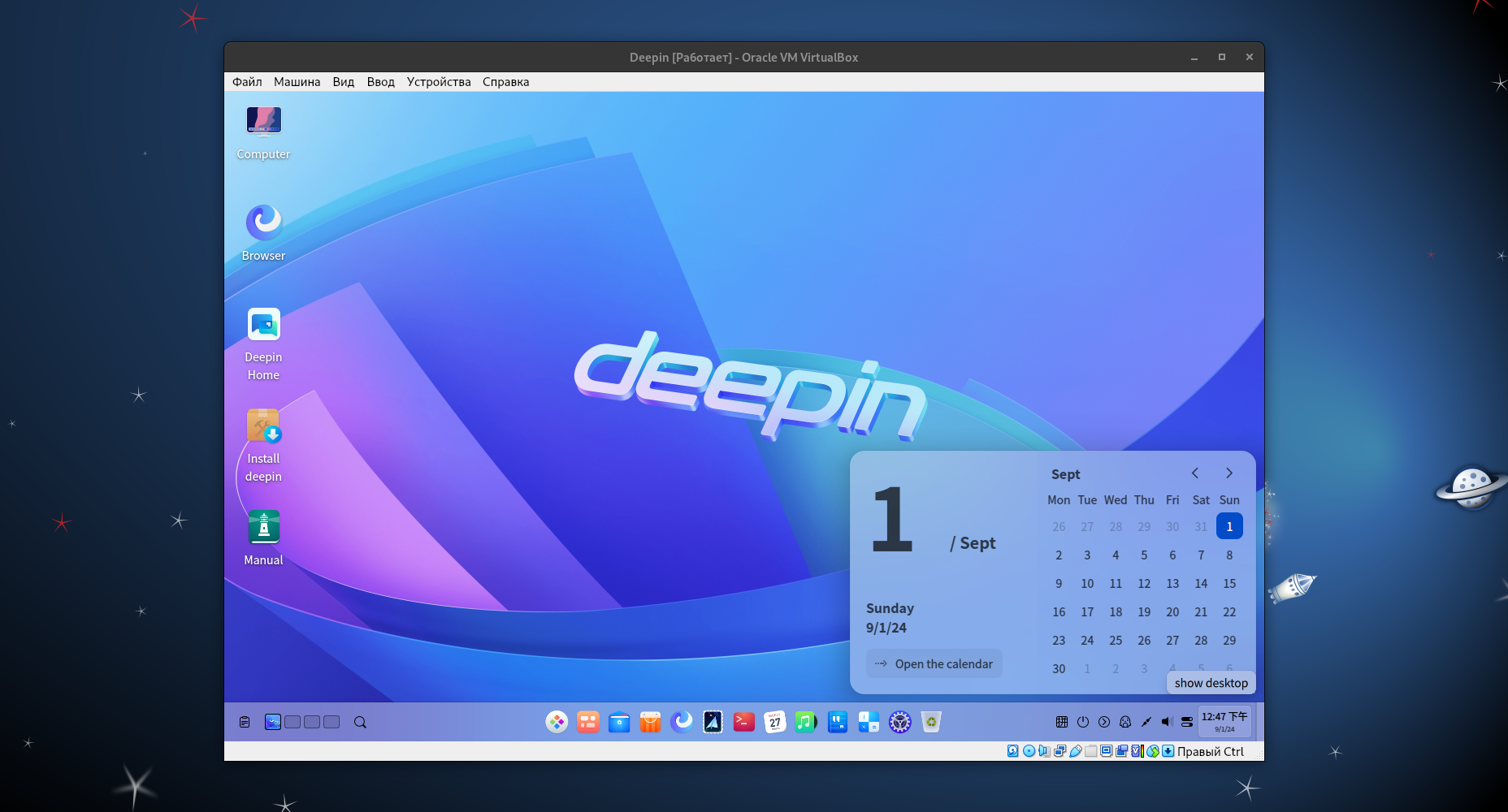This screenshot has height=812, width=1508.
Task: Switch to the first workspace thumbnail
Action: click(273, 722)
